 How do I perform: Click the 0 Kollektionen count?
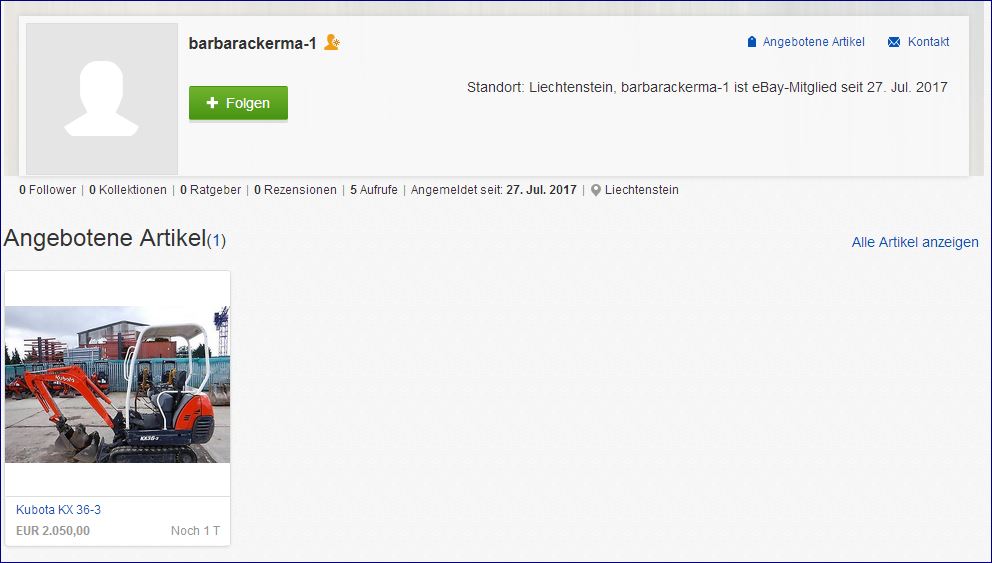128,190
